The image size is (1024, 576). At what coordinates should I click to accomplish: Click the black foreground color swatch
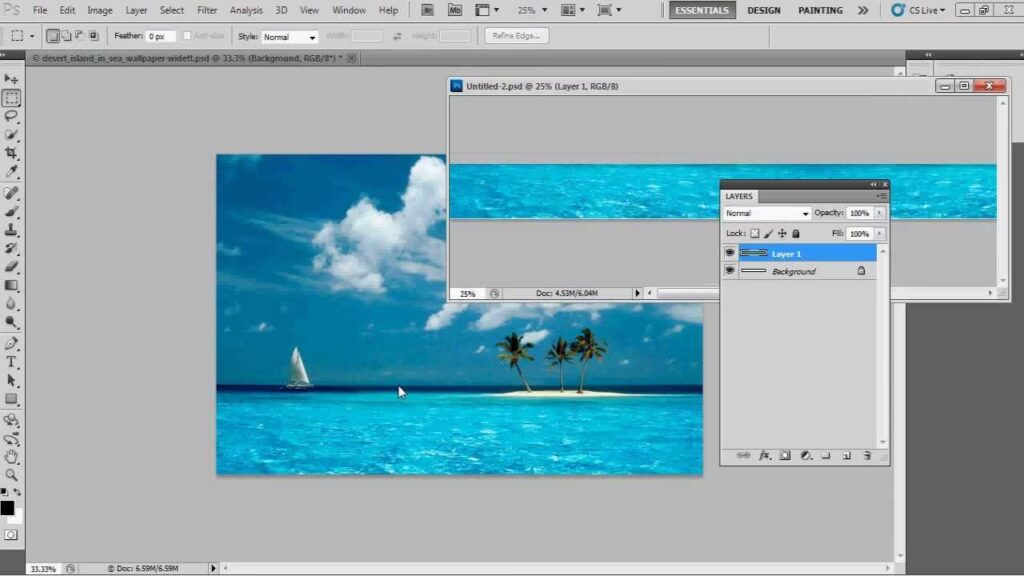7,508
